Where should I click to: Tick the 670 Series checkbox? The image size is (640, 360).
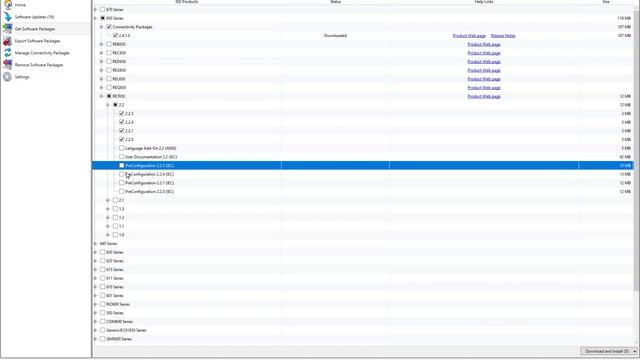pyautogui.click(x=102, y=9)
